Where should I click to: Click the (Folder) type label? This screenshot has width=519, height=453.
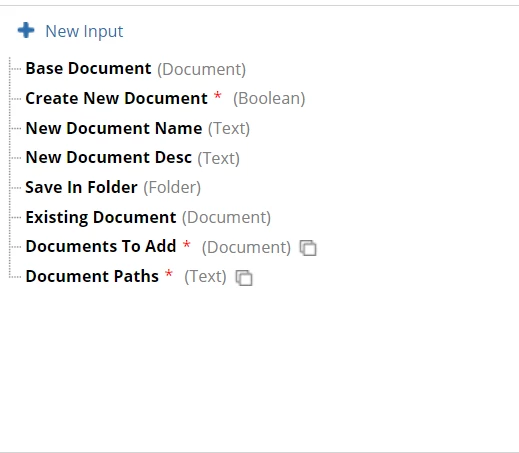(172, 188)
